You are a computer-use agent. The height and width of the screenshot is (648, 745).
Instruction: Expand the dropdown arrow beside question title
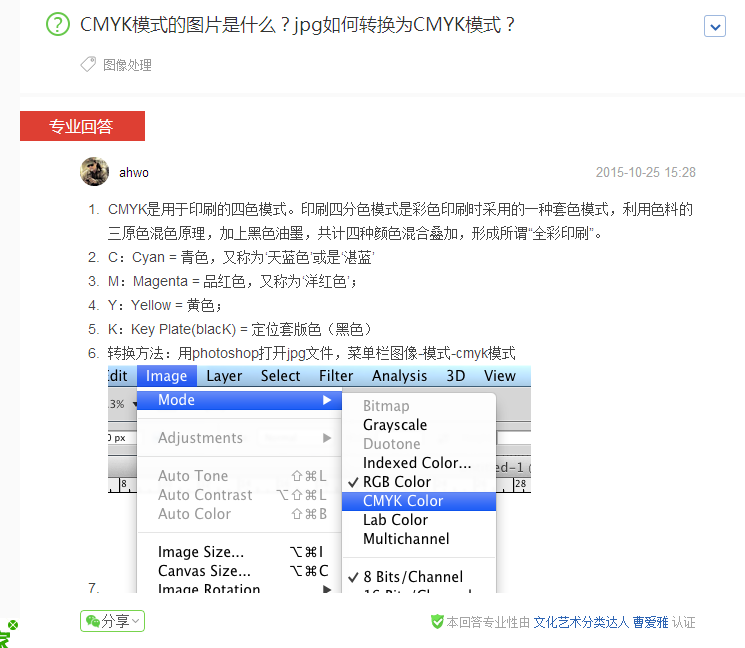(715, 26)
